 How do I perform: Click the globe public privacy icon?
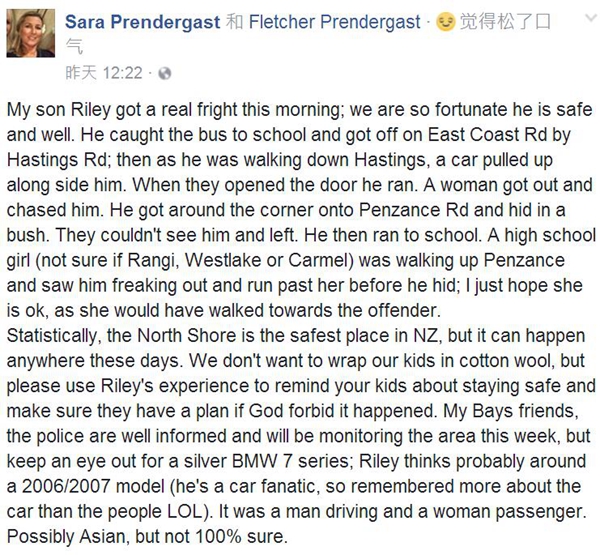(x=164, y=73)
